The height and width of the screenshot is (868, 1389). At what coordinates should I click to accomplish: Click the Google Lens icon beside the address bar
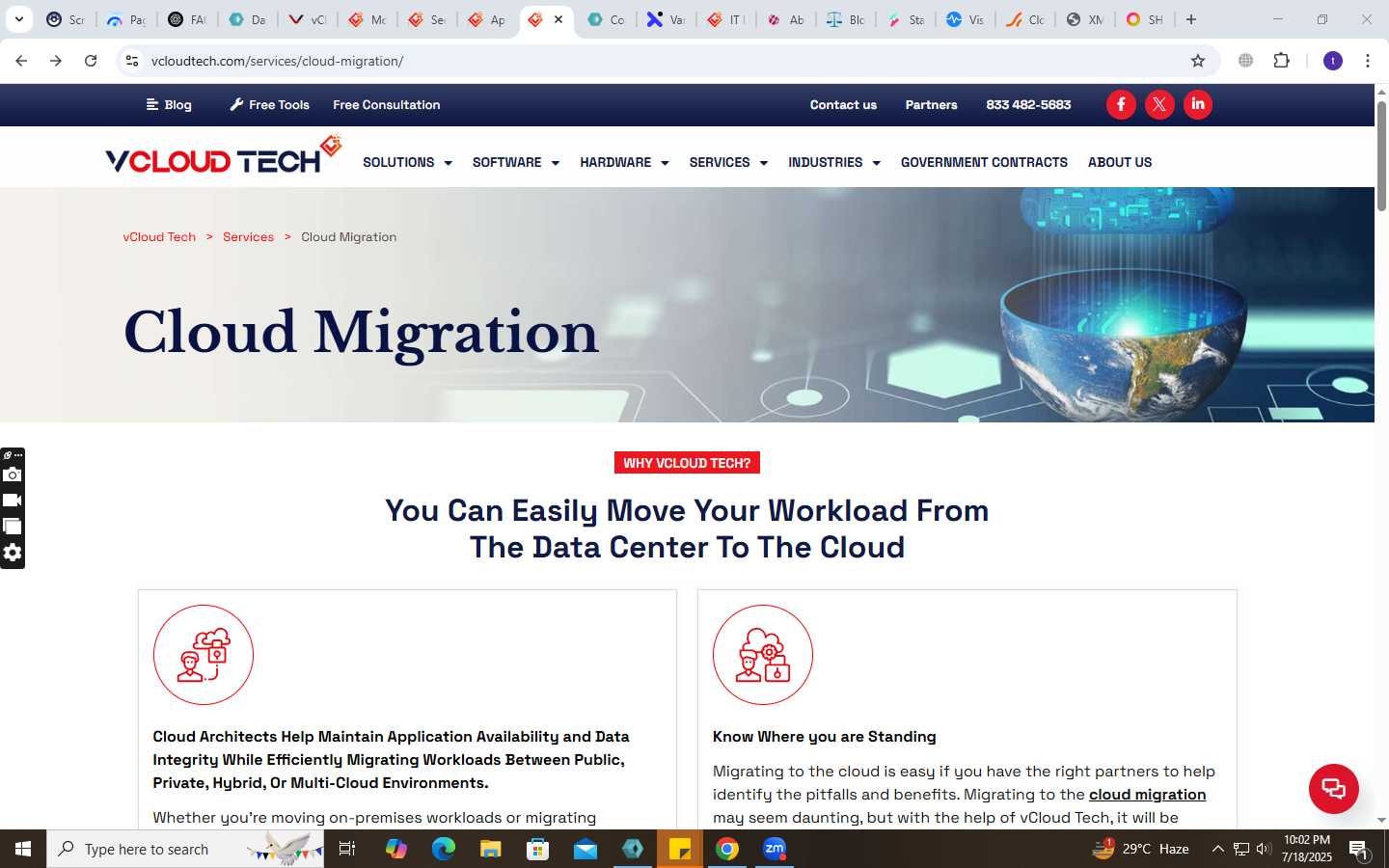(x=1246, y=61)
